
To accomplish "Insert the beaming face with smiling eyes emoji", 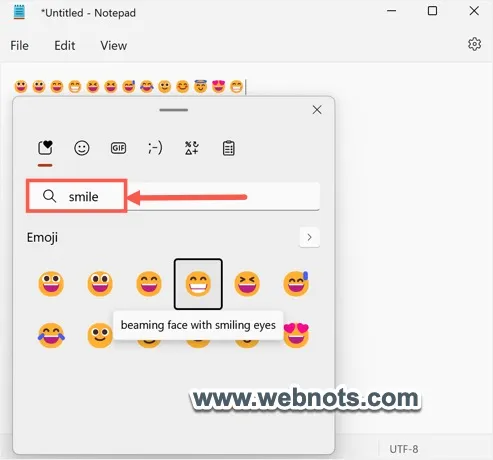I will click(198, 284).
